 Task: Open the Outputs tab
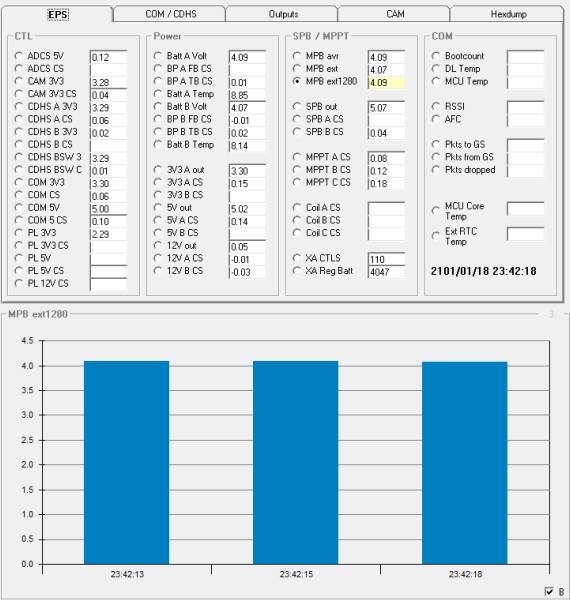click(x=282, y=14)
